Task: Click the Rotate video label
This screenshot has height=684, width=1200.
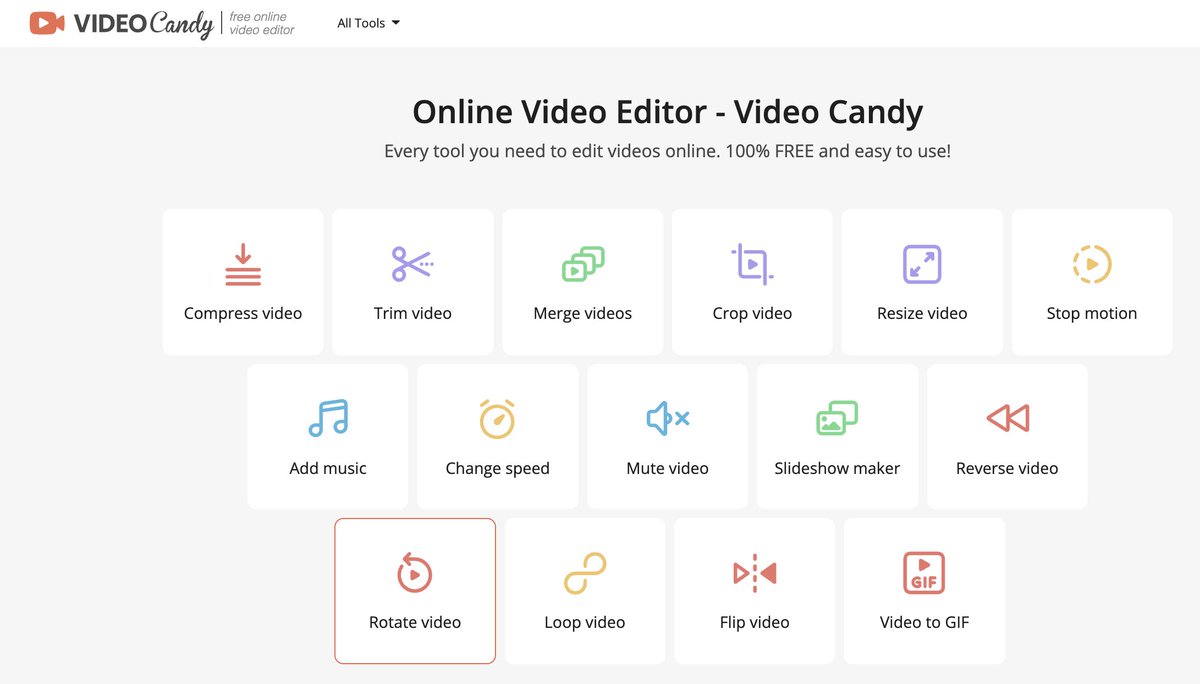Action: [x=415, y=622]
